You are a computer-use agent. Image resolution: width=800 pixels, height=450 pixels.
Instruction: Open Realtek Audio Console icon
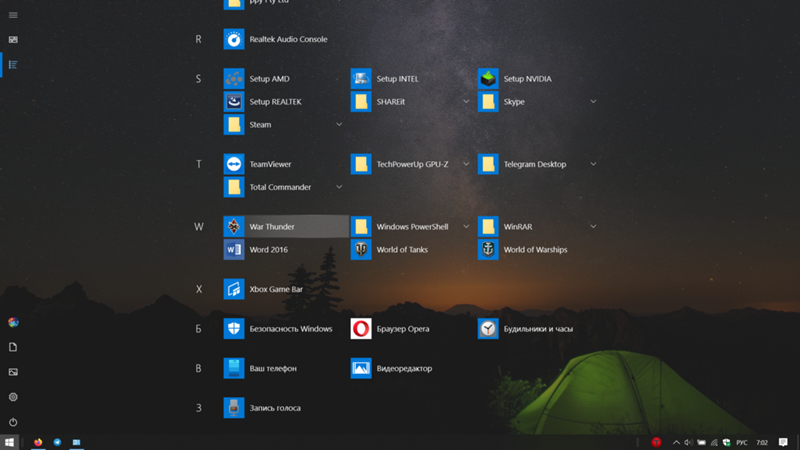click(x=234, y=39)
